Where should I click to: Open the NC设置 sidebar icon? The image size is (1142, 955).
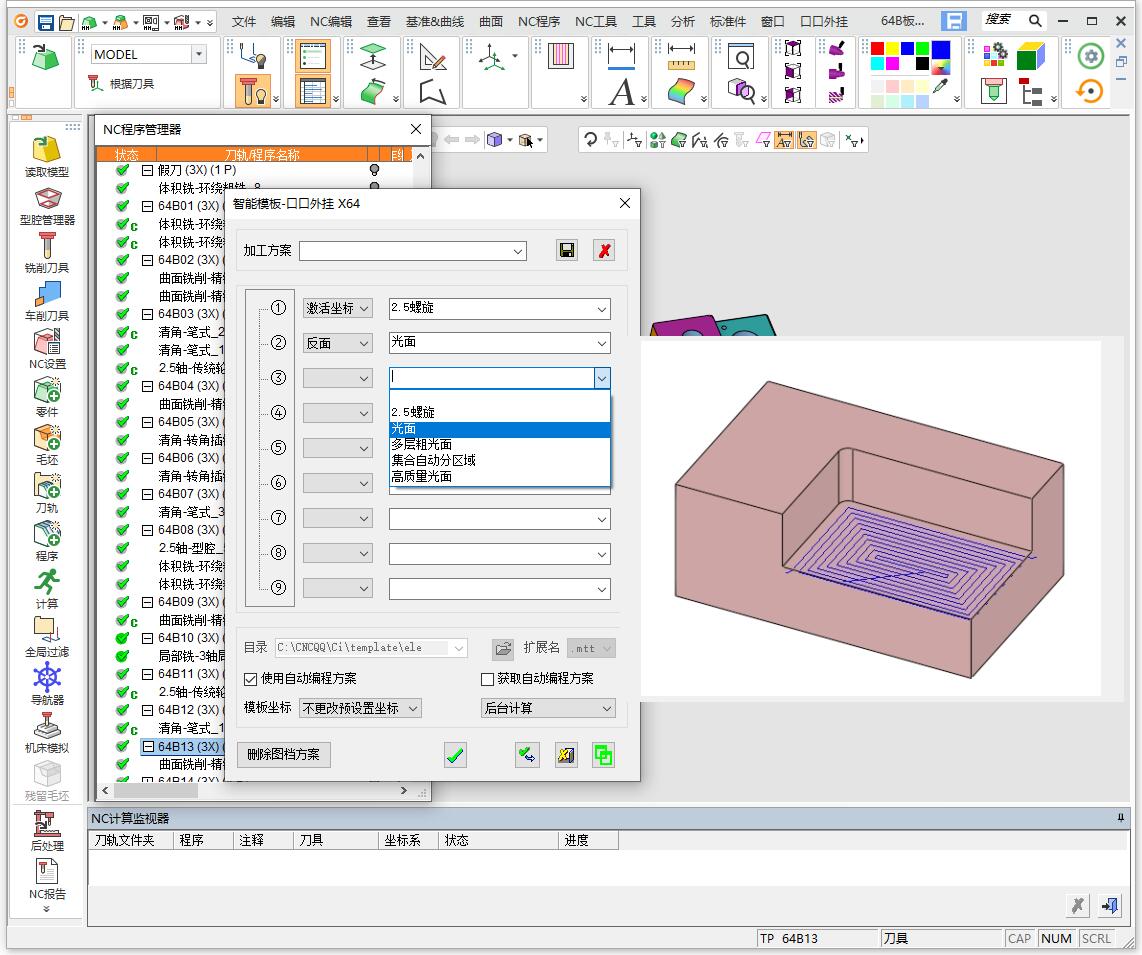47,343
